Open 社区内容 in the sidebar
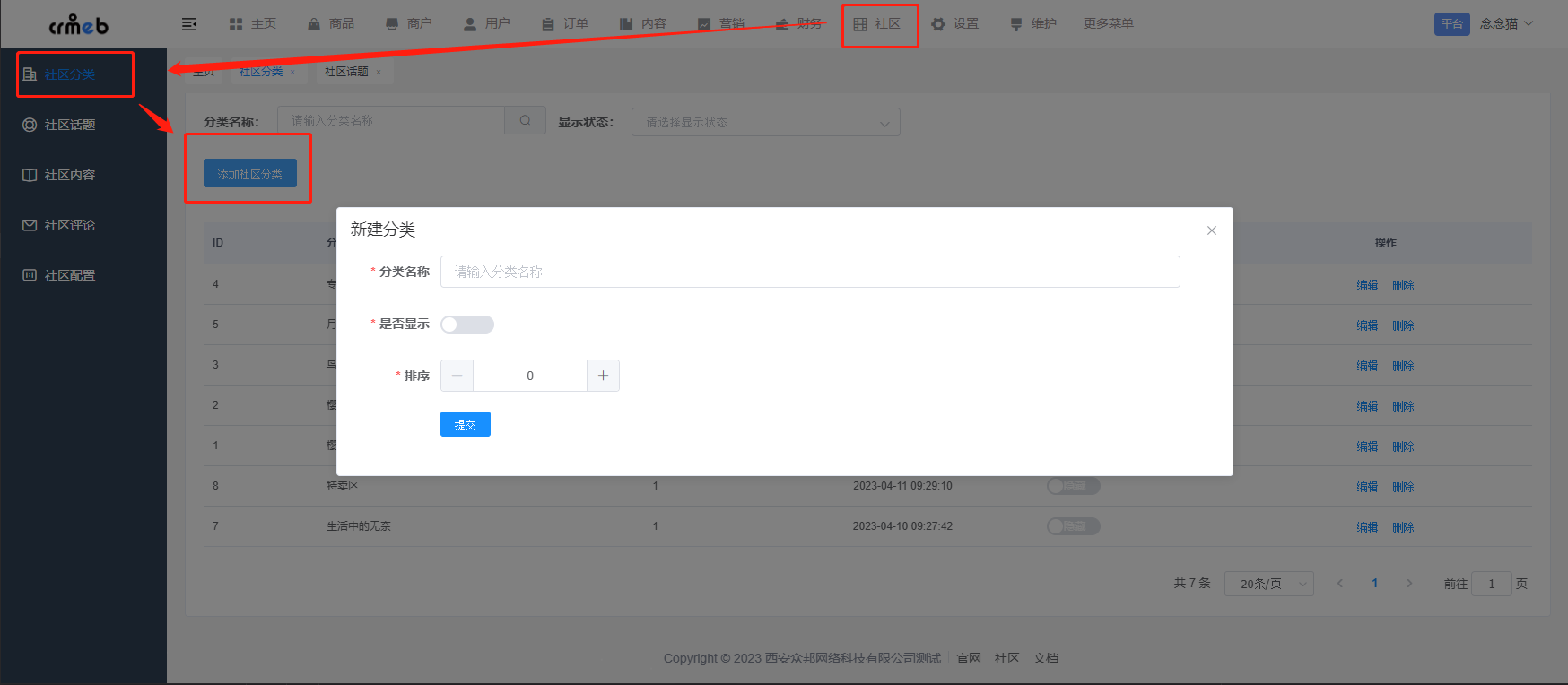Viewport: 1568px width, 685px height. tap(70, 175)
